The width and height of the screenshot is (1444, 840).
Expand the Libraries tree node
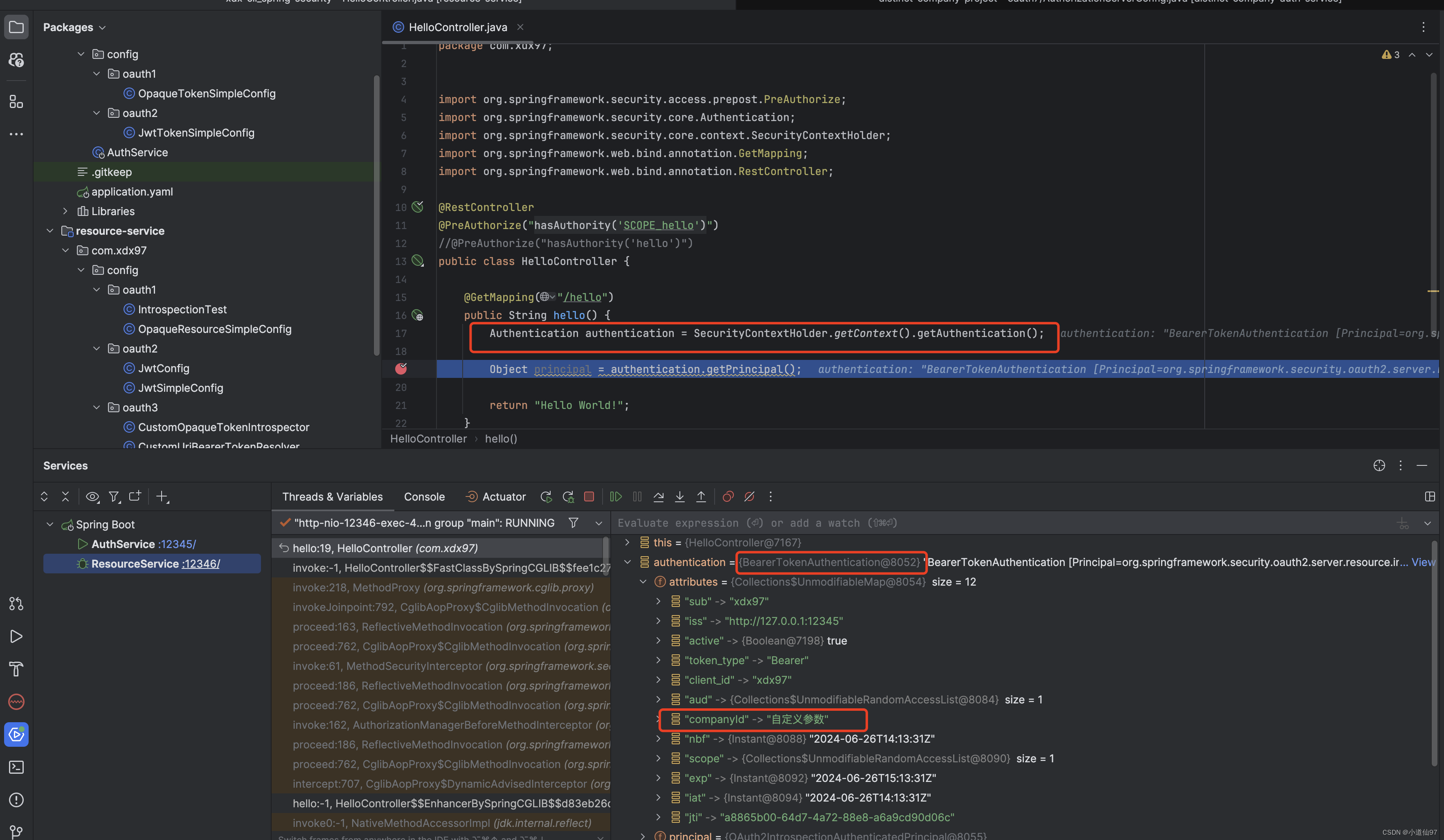(x=65, y=211)
